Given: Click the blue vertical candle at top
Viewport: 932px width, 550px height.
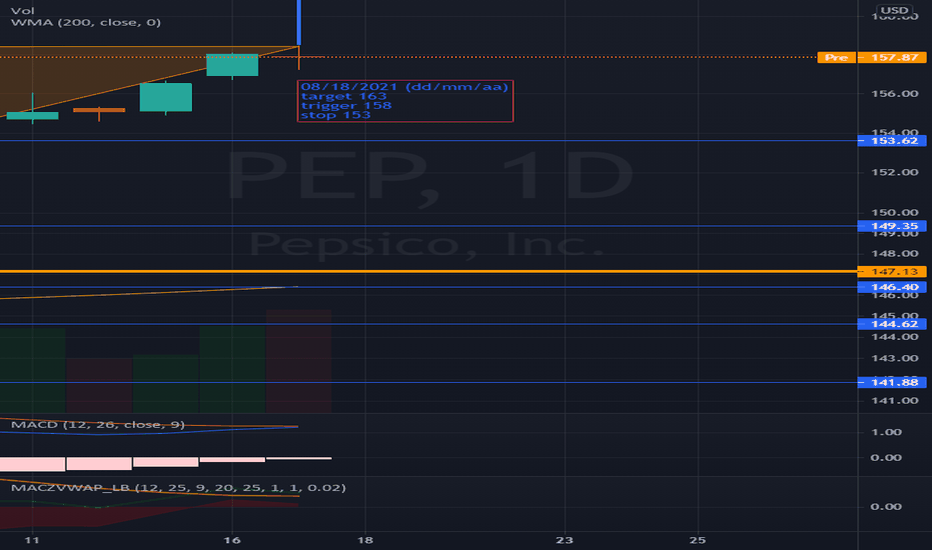Looking at the screenshot, I should 299,23.
